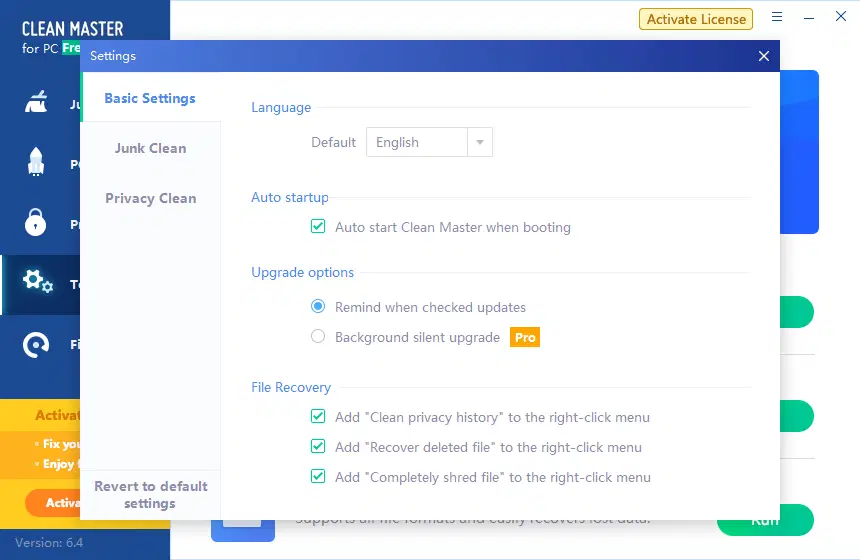Select Remind when checked updates option
860x560 pixels.
point(318,307)
